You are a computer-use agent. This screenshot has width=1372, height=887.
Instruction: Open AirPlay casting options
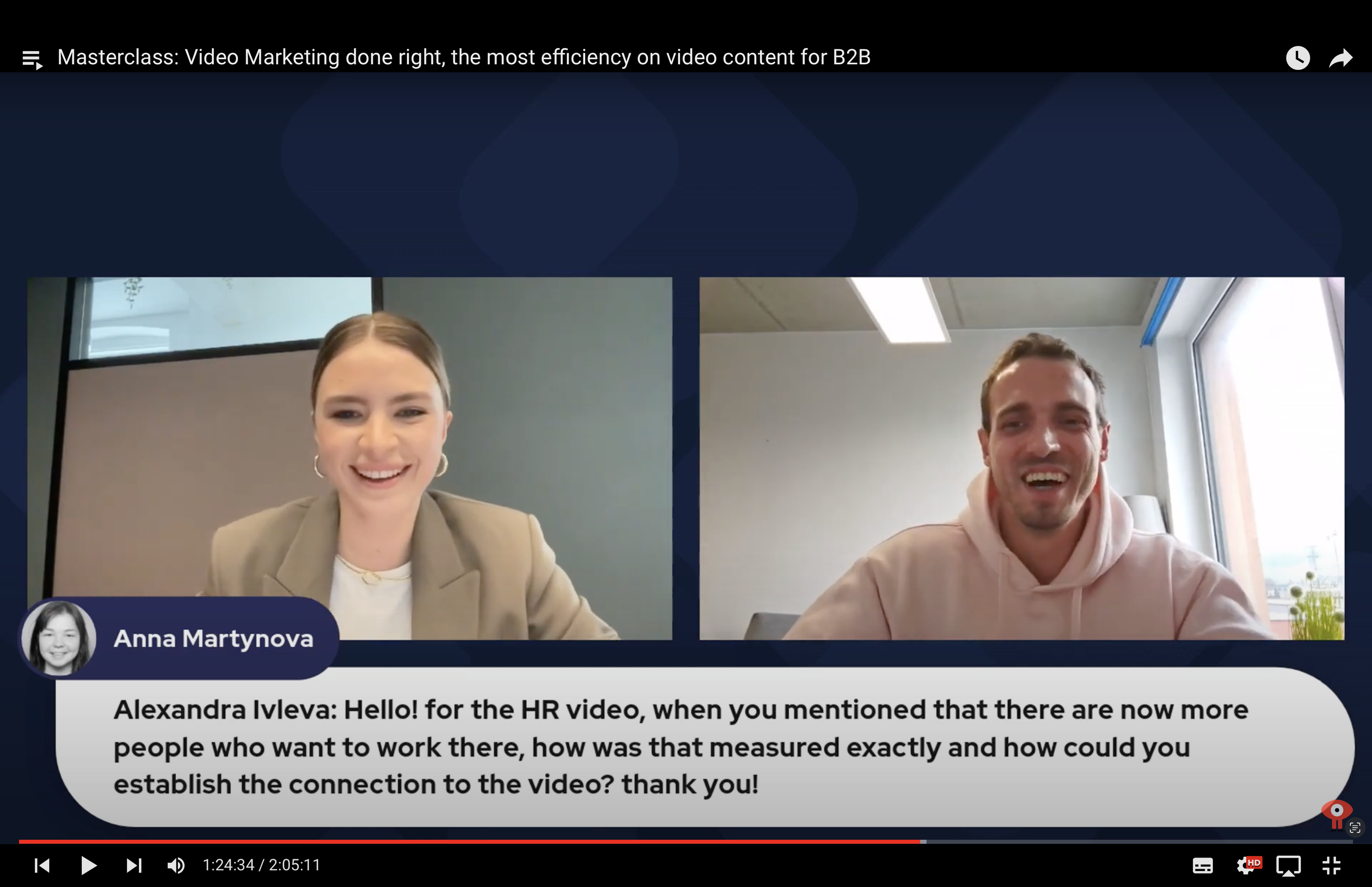pos(1288,865)
